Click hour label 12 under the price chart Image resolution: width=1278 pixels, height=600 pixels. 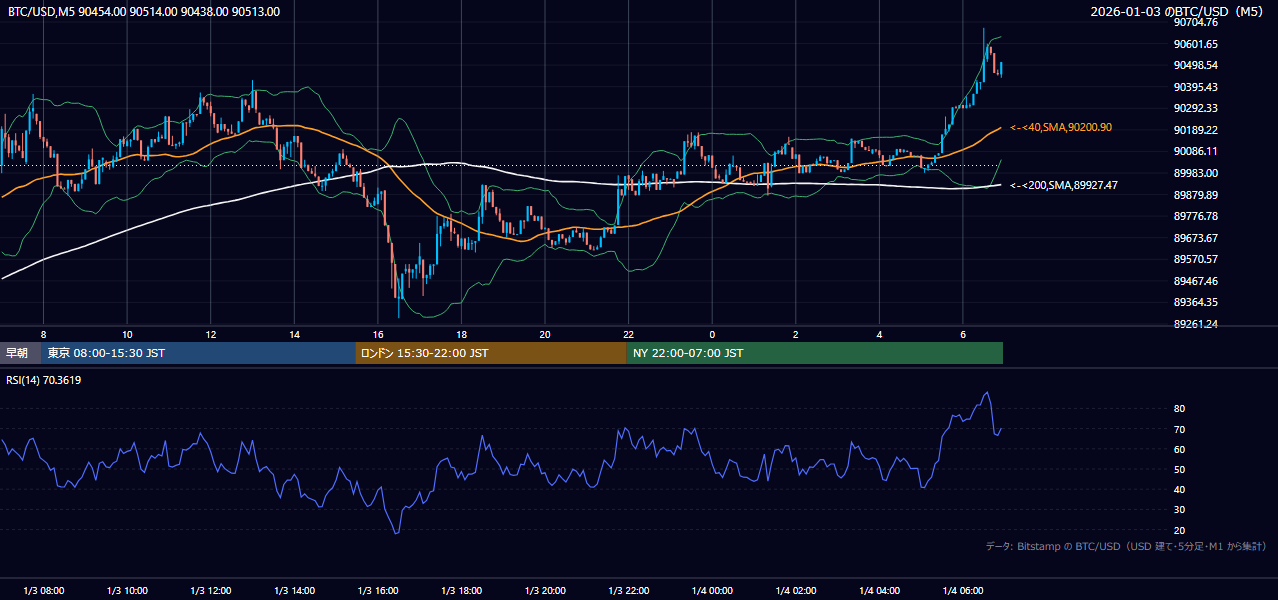[x=211, y=334]
